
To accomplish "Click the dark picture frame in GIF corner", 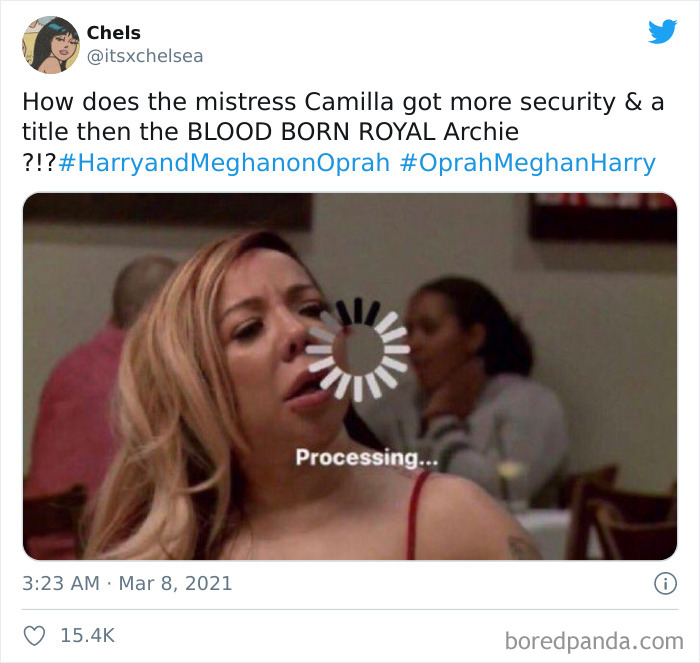I will (603, 217).
